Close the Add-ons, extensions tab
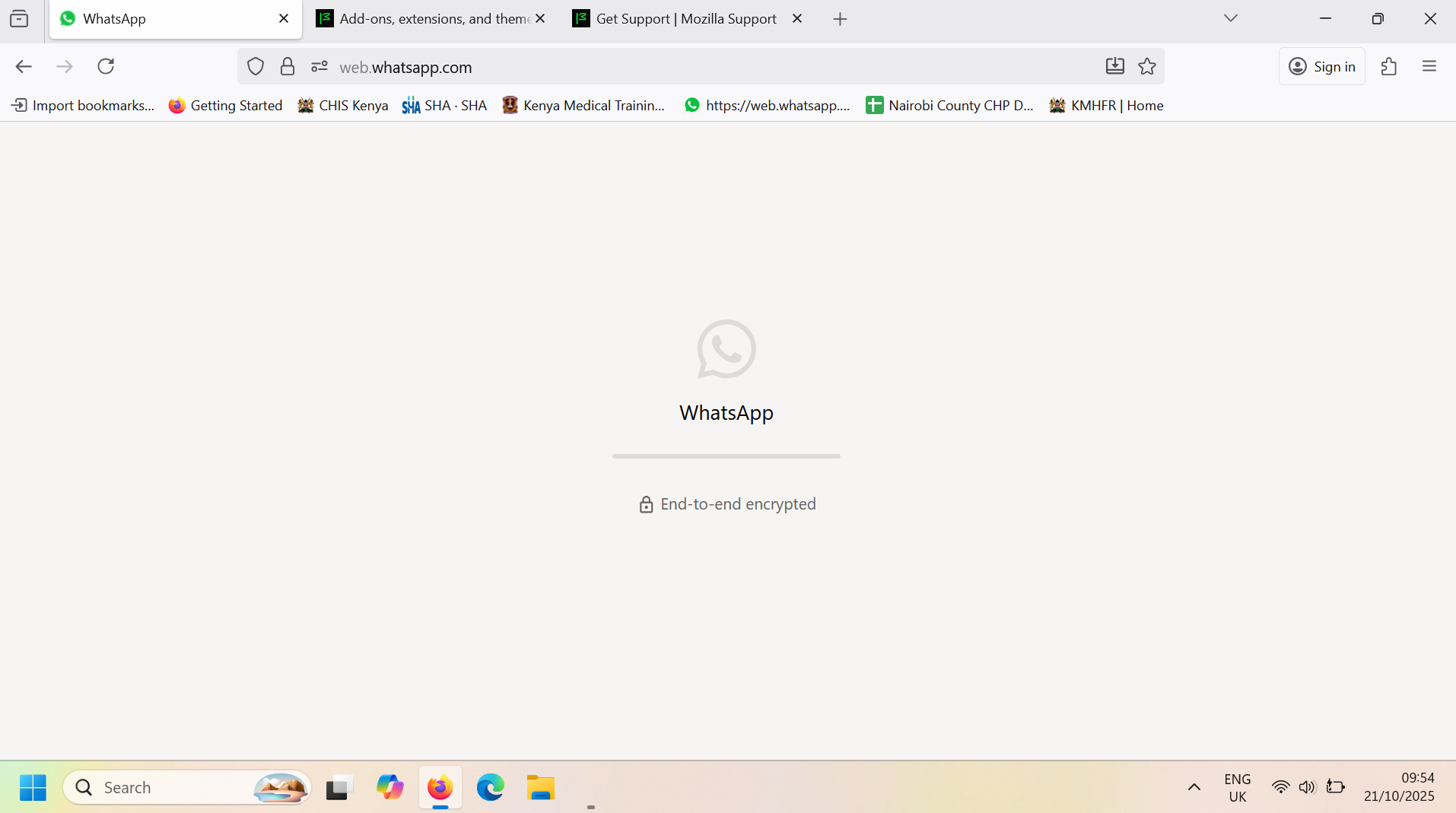 tap(541, 19)
